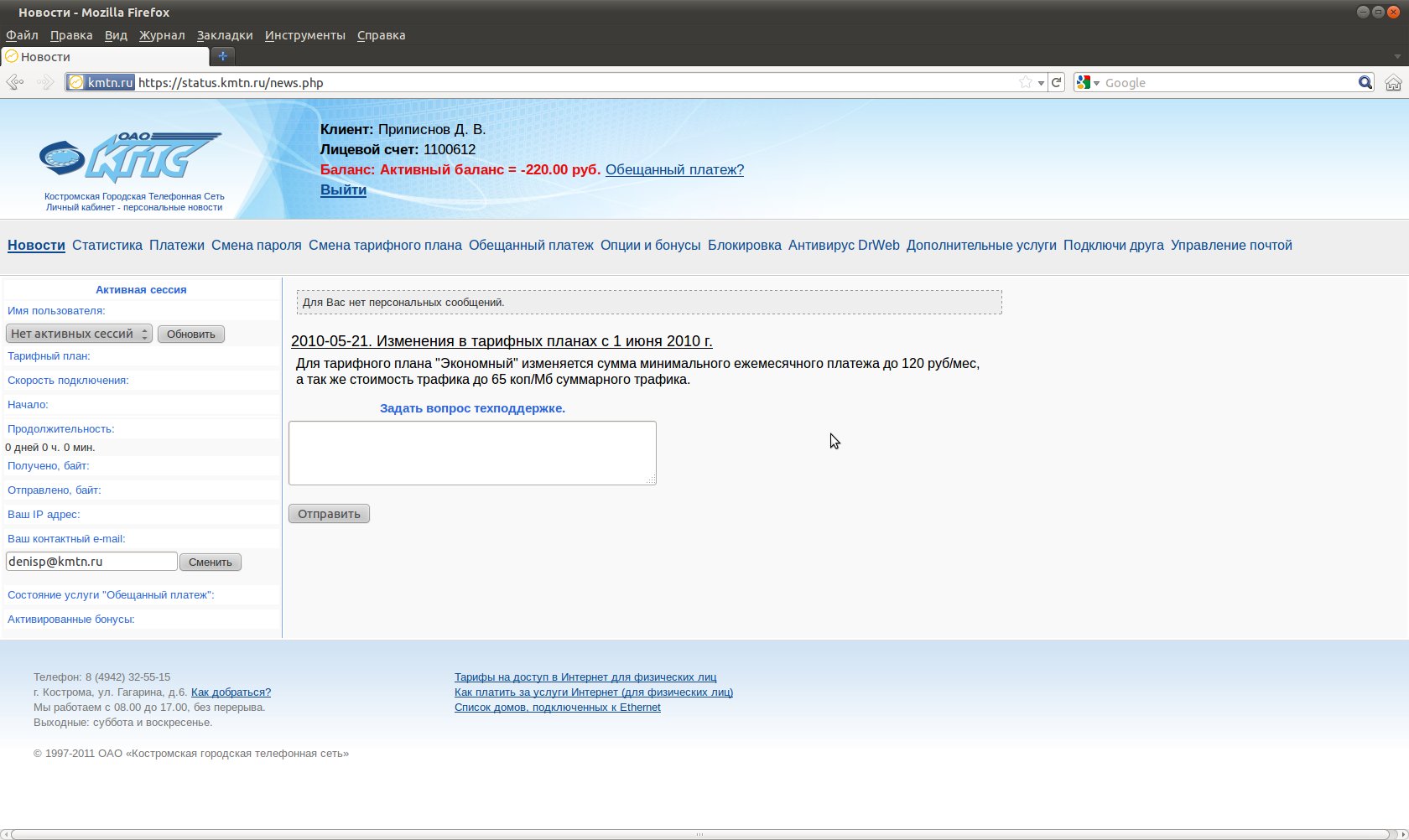1409x840 pixels.
Task: Click the 'Задать вопрос техподдержке.' heading
Action: coord(472,408)
